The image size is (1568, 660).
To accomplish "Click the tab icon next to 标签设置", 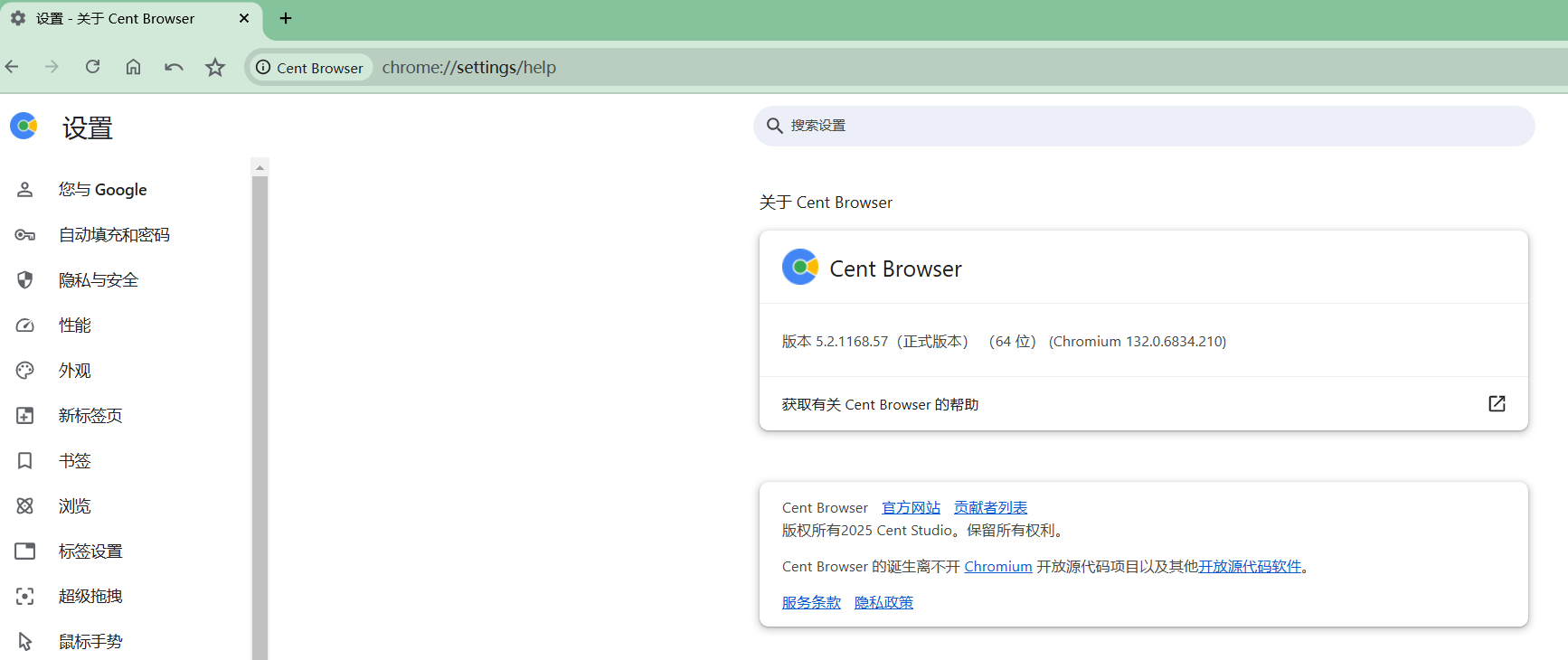I will pyautogui.click(x=25, y=552).
